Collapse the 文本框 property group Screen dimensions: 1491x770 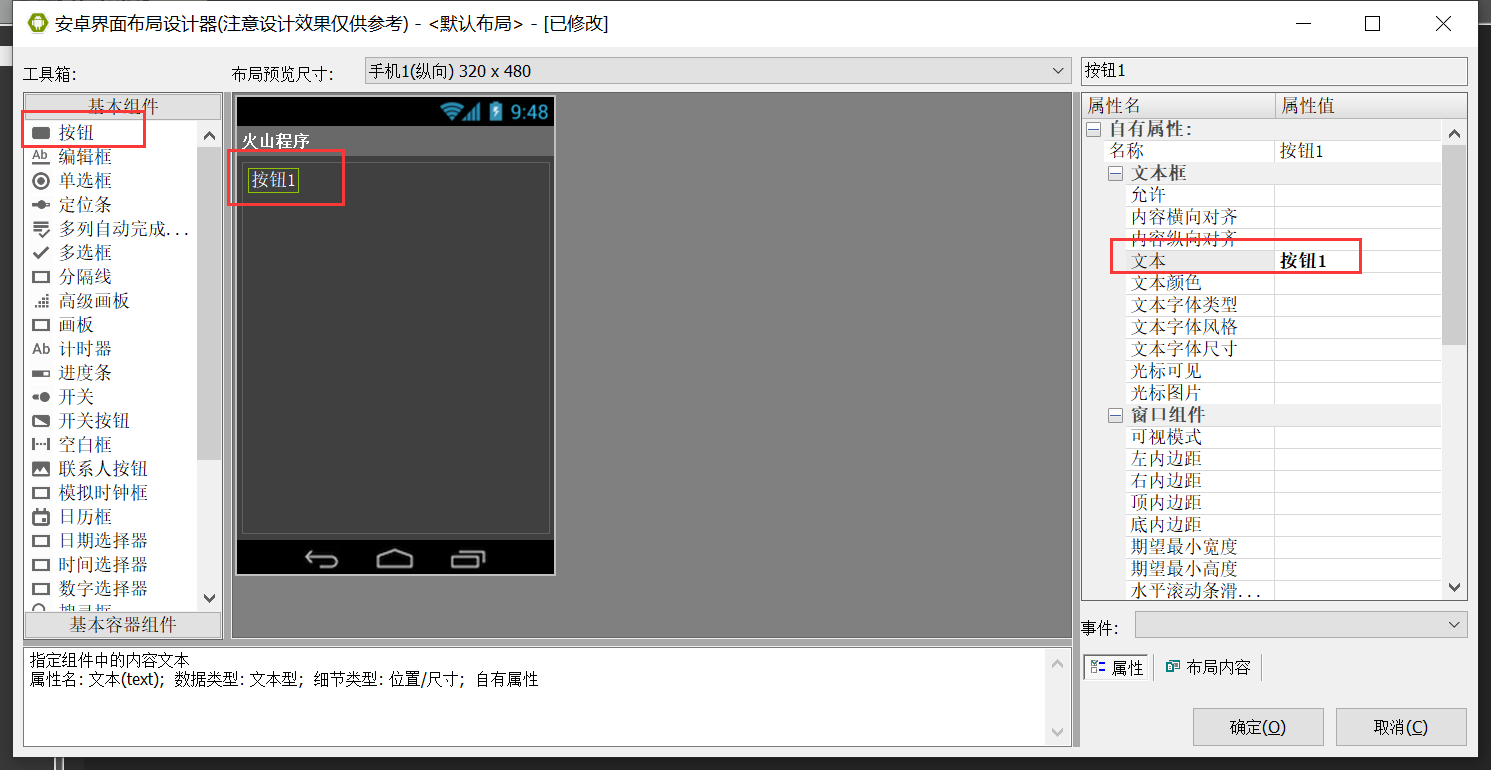coord(1116,174)
